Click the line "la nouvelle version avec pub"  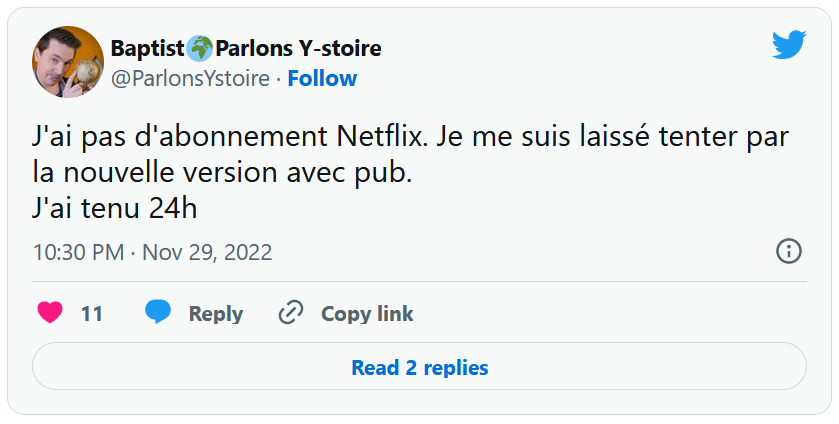tap(222, 172)
